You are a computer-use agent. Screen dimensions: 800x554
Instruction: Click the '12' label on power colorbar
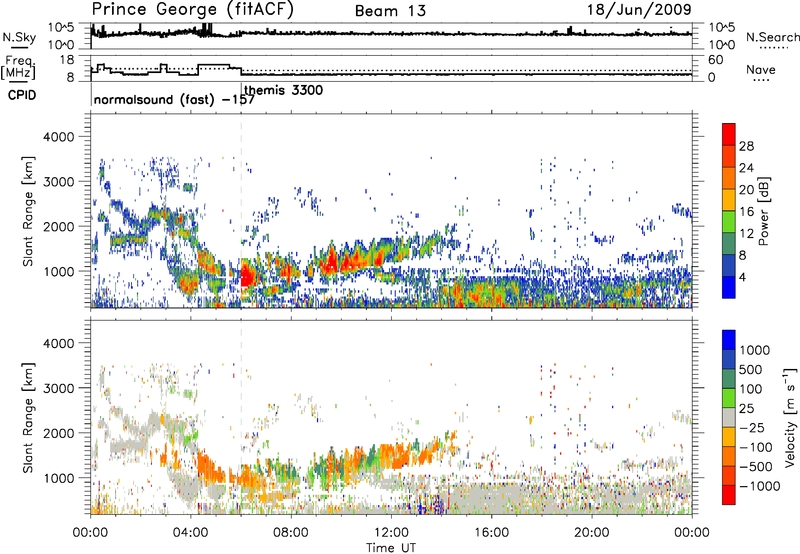coord(746,234)
